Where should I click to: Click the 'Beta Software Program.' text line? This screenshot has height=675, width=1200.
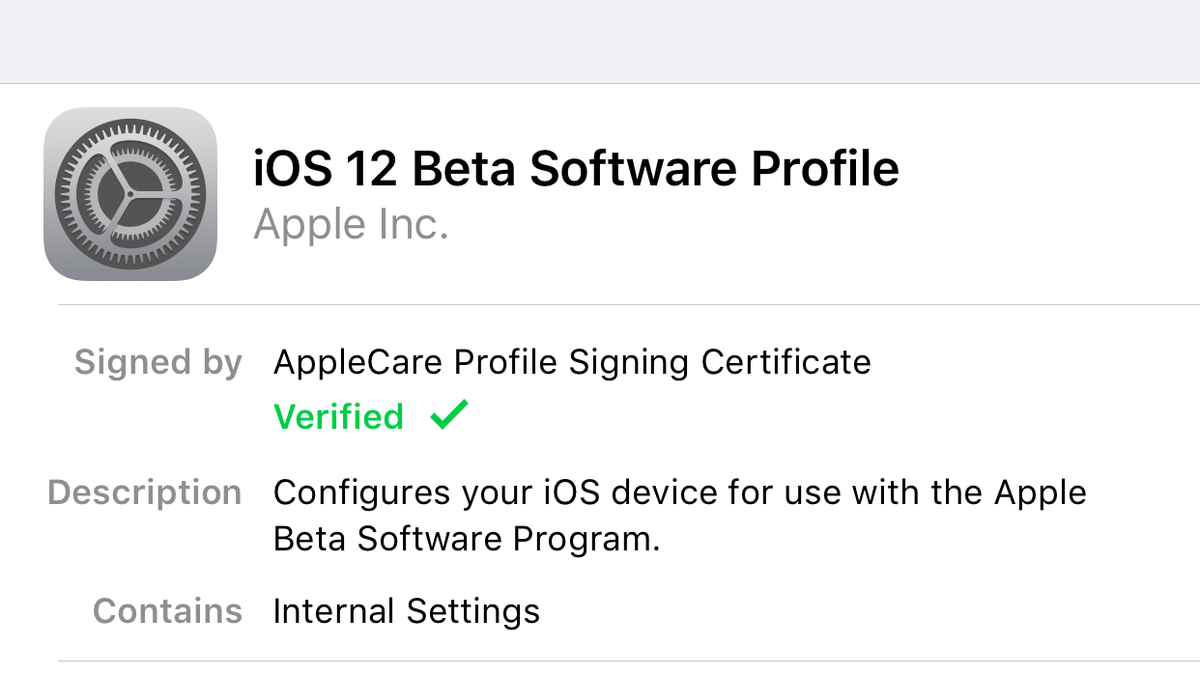pyautogui.click(x=467, y=539)
